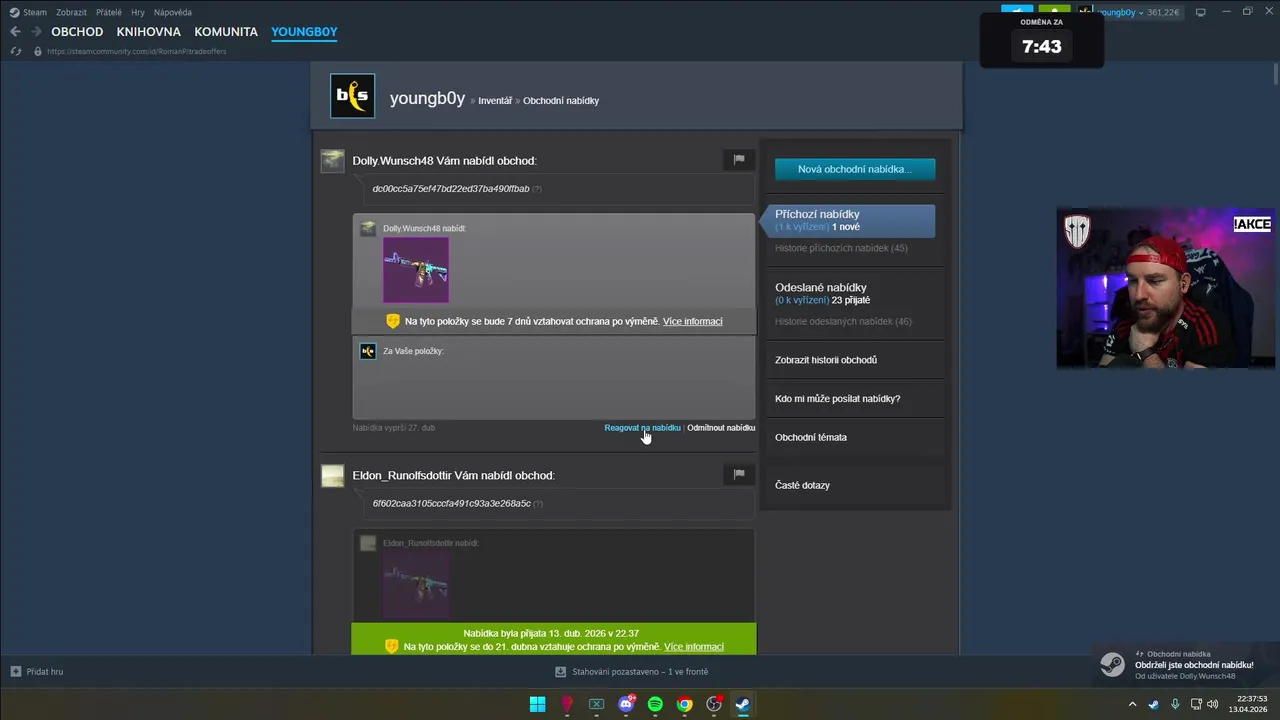The height and width of the screenshot is (720, 1280).
Task: Open the Windows Start menu
Action: (537, 704)
